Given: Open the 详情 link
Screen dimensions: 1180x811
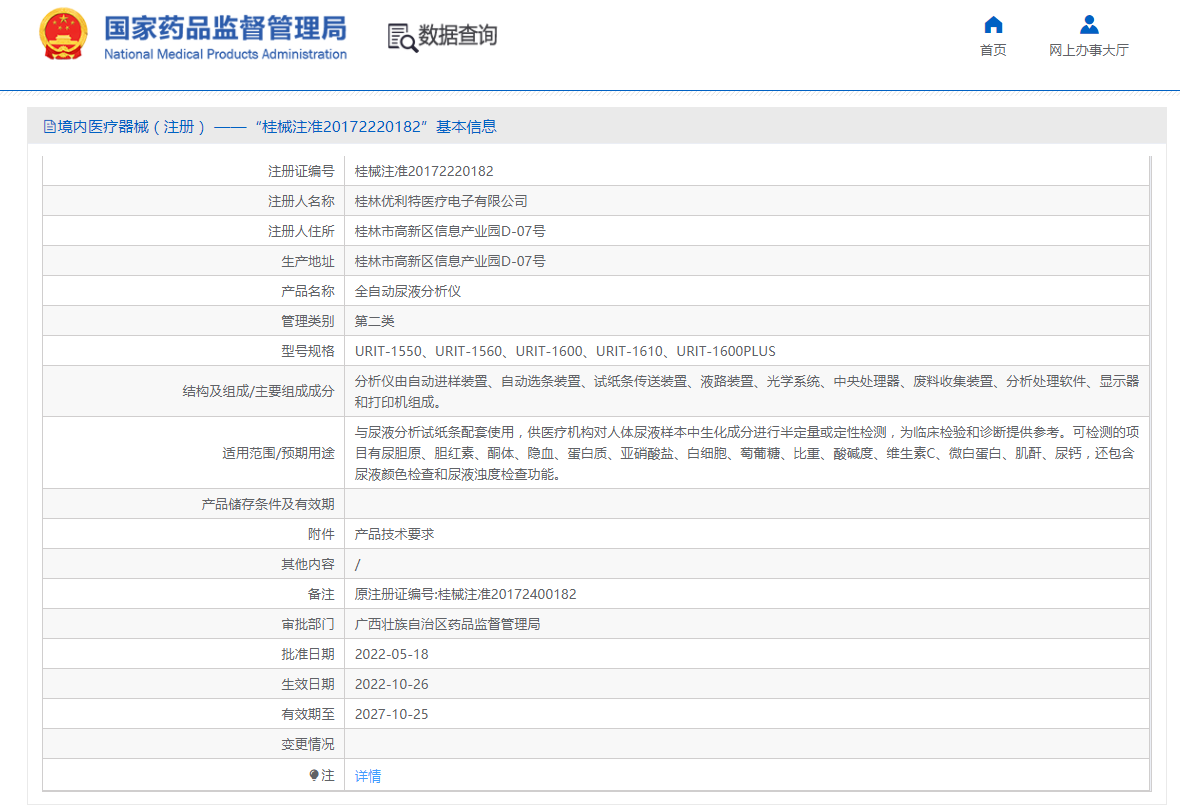Looking at the screenshot, I should pyautogui.click(x=368, y=776).
